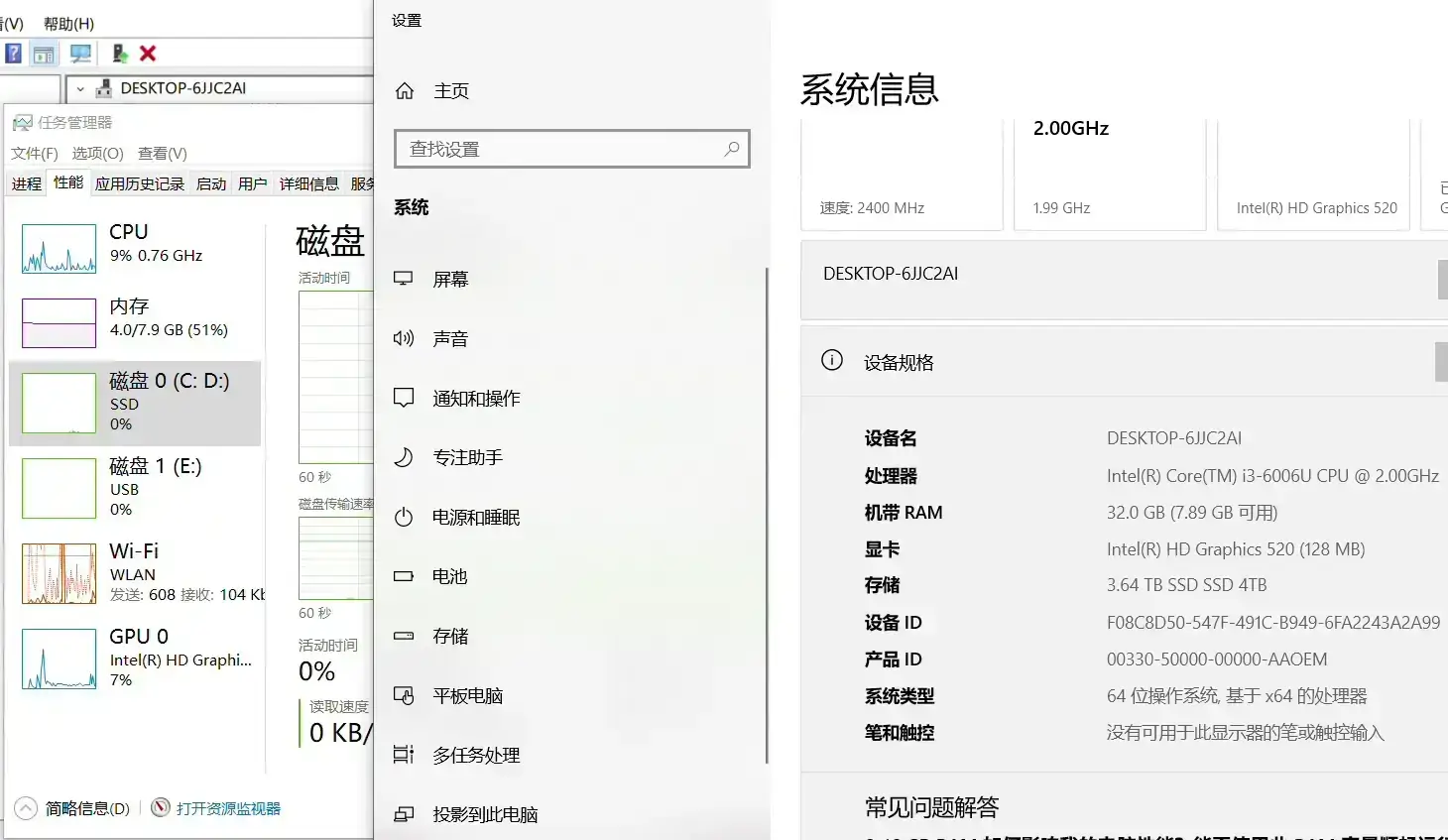The width and height of the screenshot is (1448, 840).
Task: Click the 专注助手 moon icon
Action: click(404, 457)
